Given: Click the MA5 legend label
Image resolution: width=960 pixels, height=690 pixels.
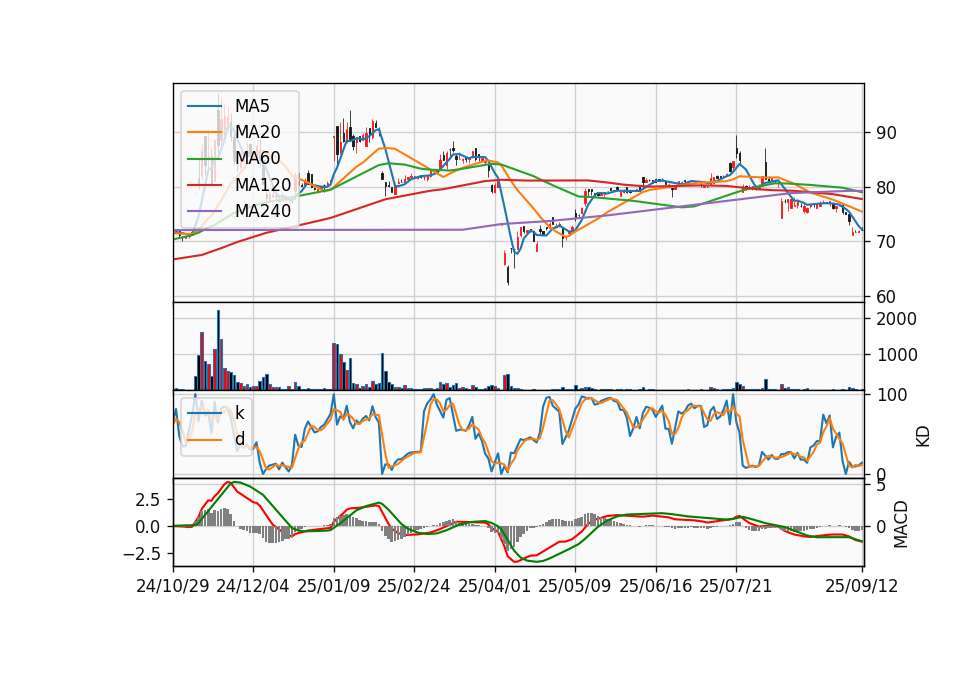Looking at the screenshot, I should coord(252,106).
